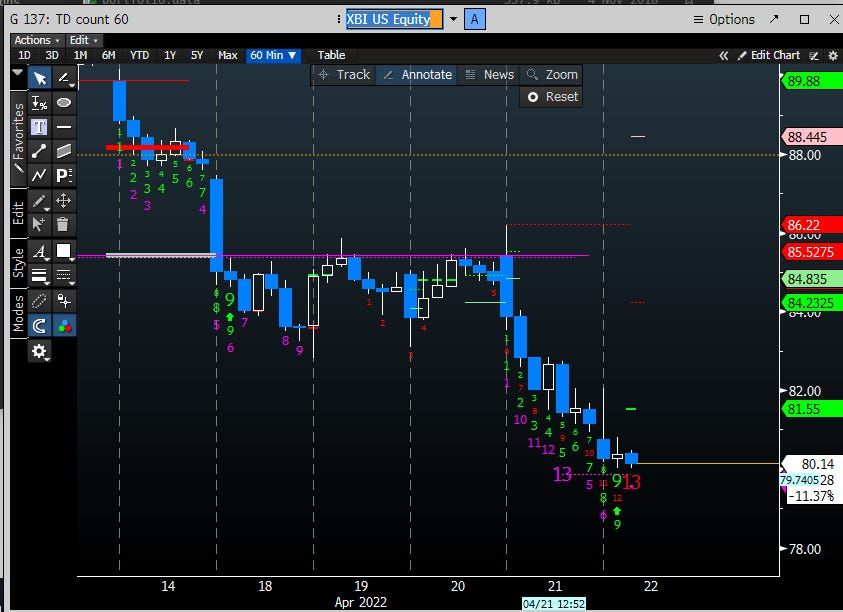The width and height of the screenshot is (843, 612).
Task: Click the 04/21 12:52 date marker
Action: click(x=554, y=604)
